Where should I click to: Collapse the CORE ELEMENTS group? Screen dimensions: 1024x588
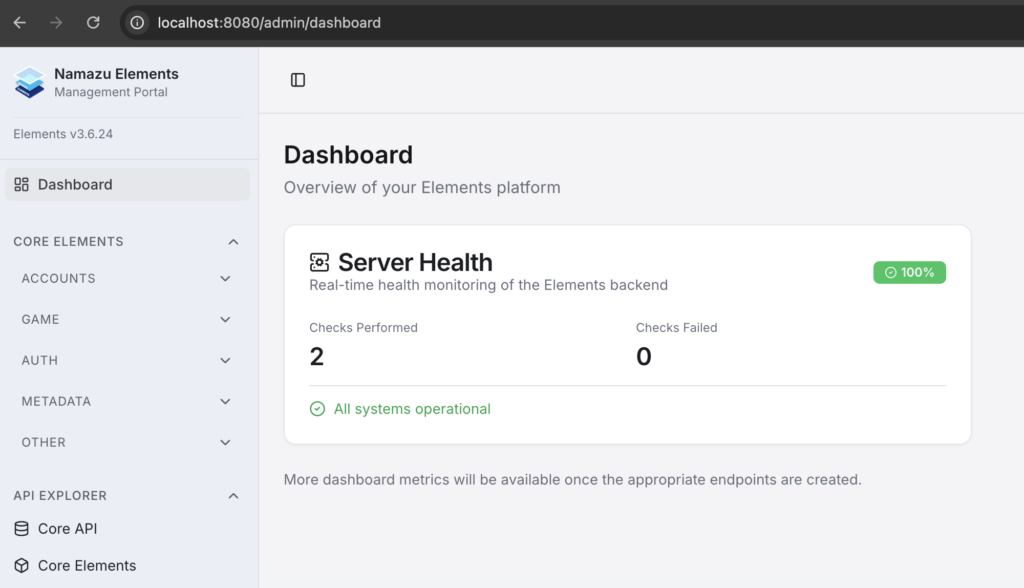233,242
